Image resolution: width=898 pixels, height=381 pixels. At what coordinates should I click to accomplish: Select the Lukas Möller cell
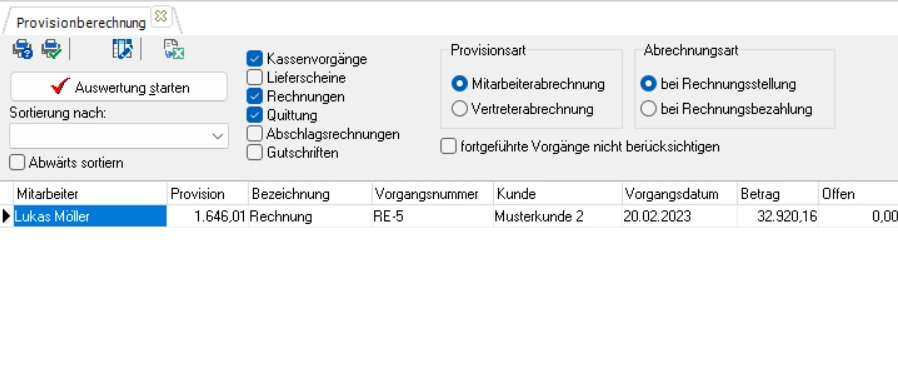point(90,217)
